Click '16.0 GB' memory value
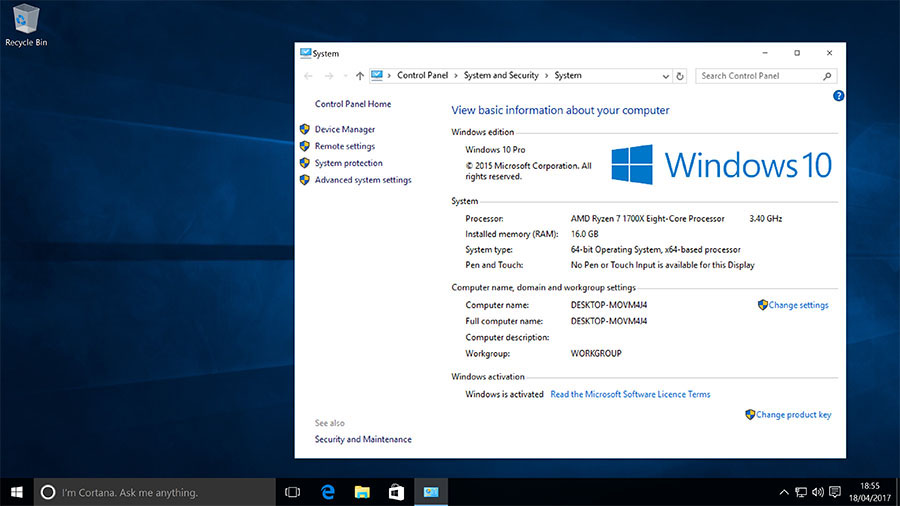The image size is (900, 506). (x=584, y=234)
